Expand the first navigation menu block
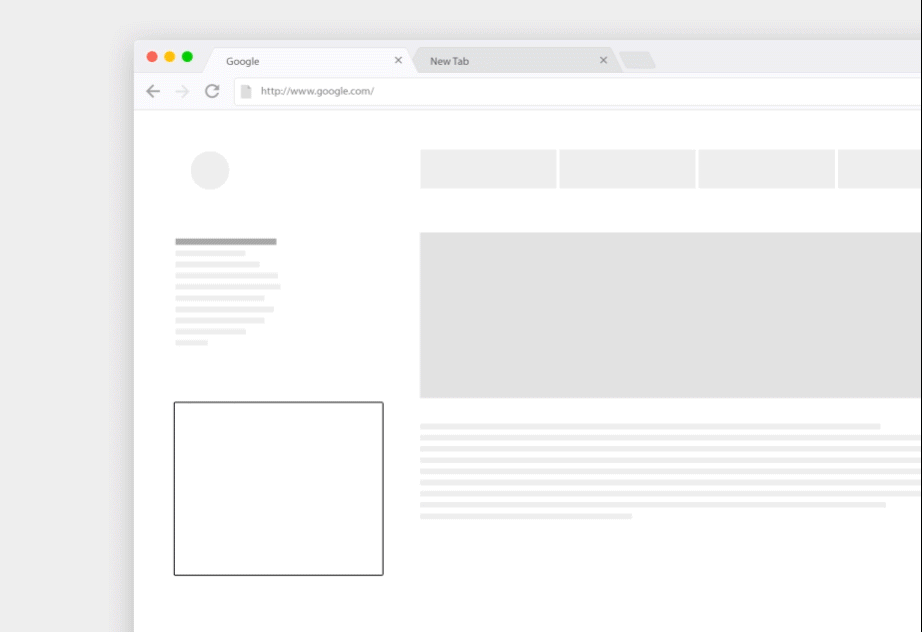Image resolution: width=922 pixels, height=632 pixels. coord(488,168)
